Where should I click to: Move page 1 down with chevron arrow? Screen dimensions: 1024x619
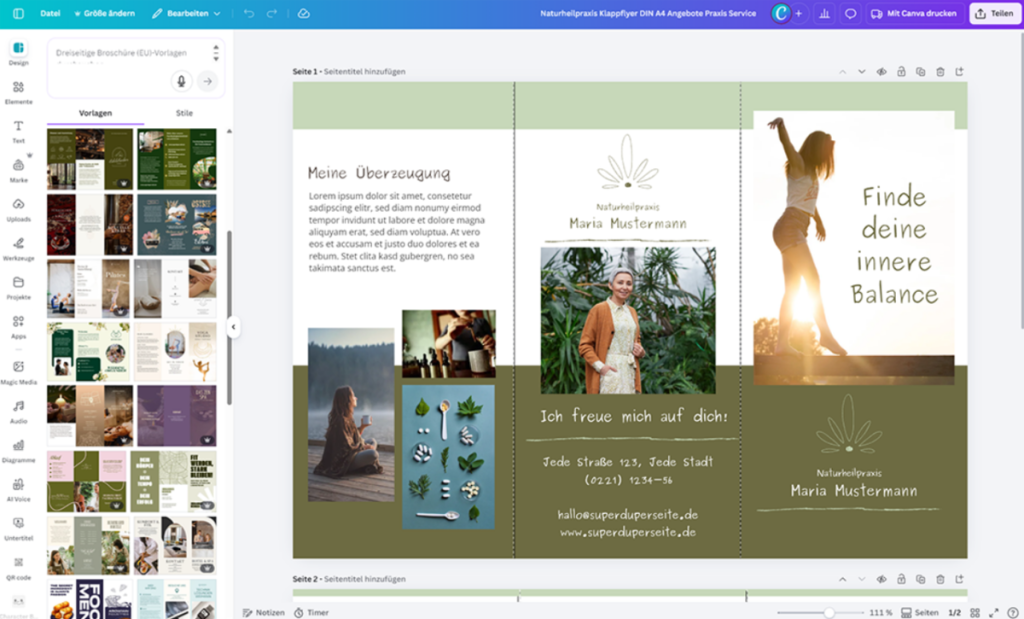click(x=862, y=72)
